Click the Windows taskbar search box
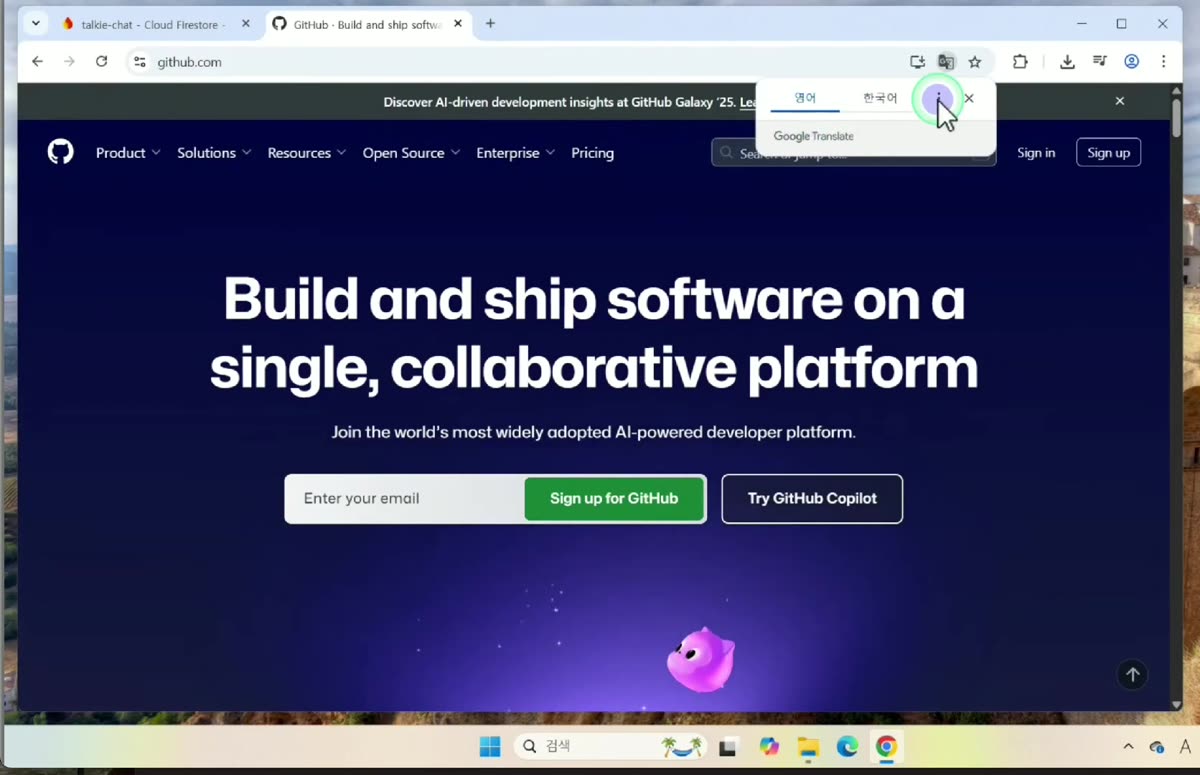Screen dimensions: 1200x775 pyautogui.click(x=611, y=747)
